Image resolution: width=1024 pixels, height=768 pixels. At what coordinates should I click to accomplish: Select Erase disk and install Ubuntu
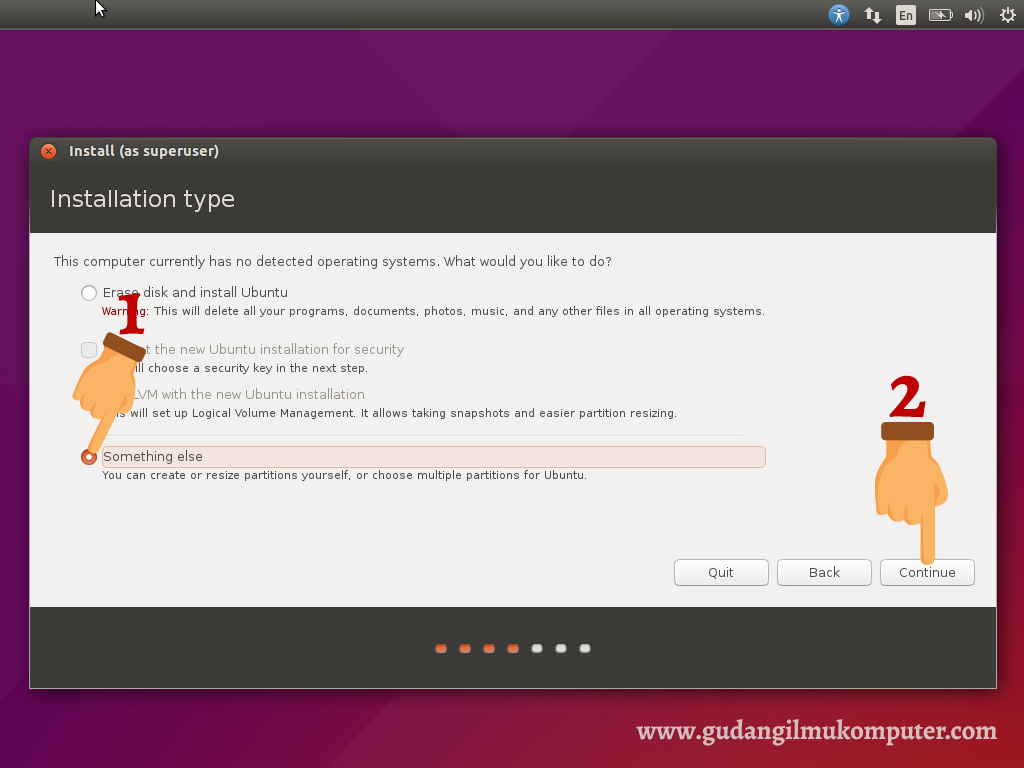tap(89, 293)
